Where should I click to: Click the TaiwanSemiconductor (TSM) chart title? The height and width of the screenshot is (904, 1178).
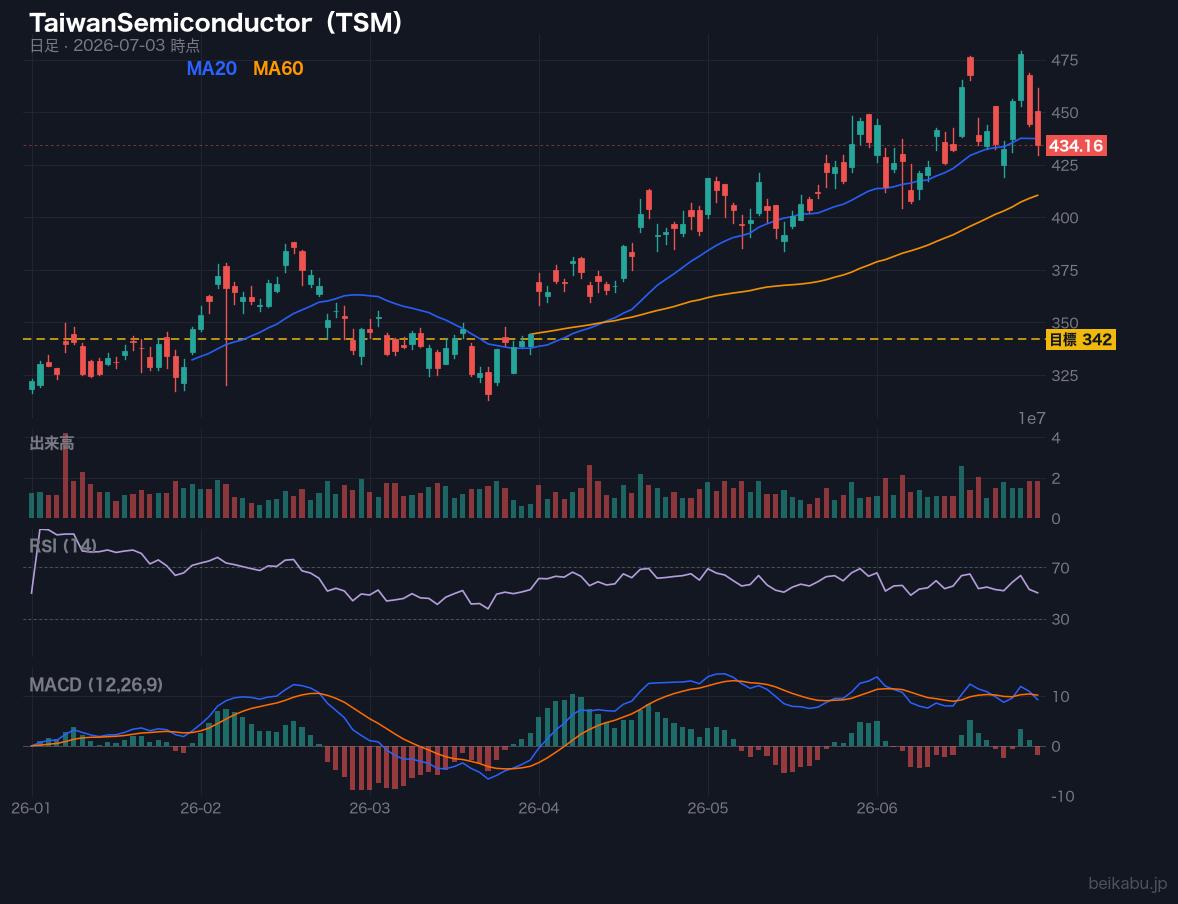(216, 23)
